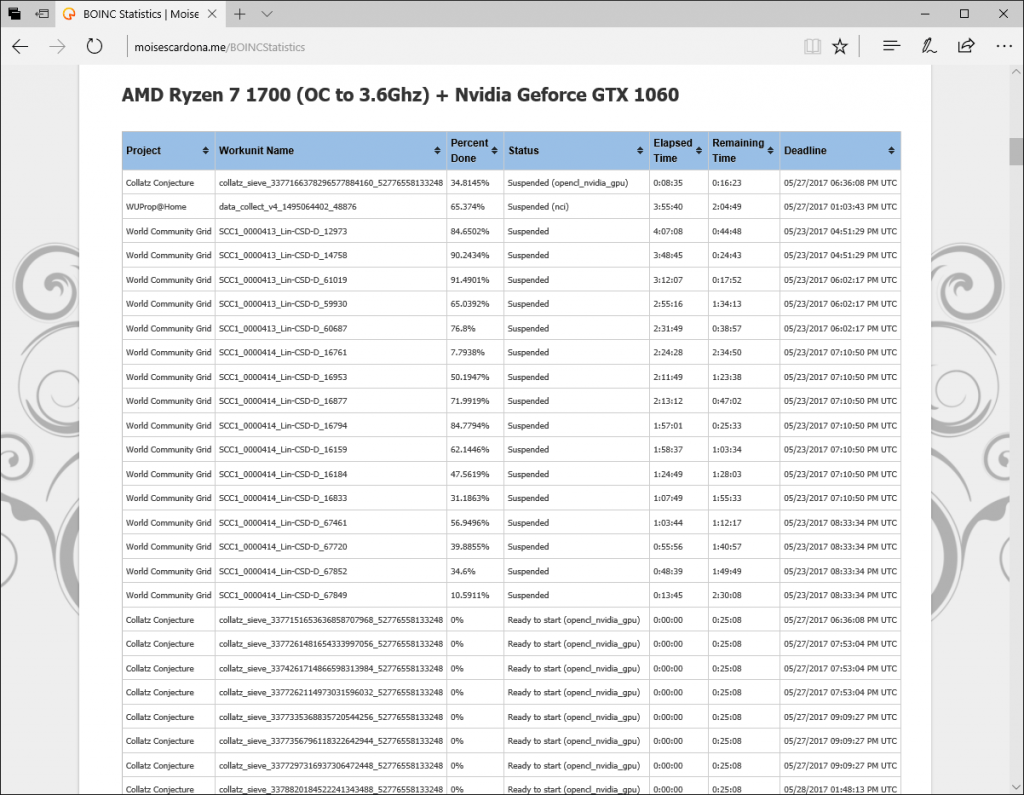1024x795 pixels.
Task: Click the AMD Ryzen 7 1700 heading
Action: click(400, 95)
